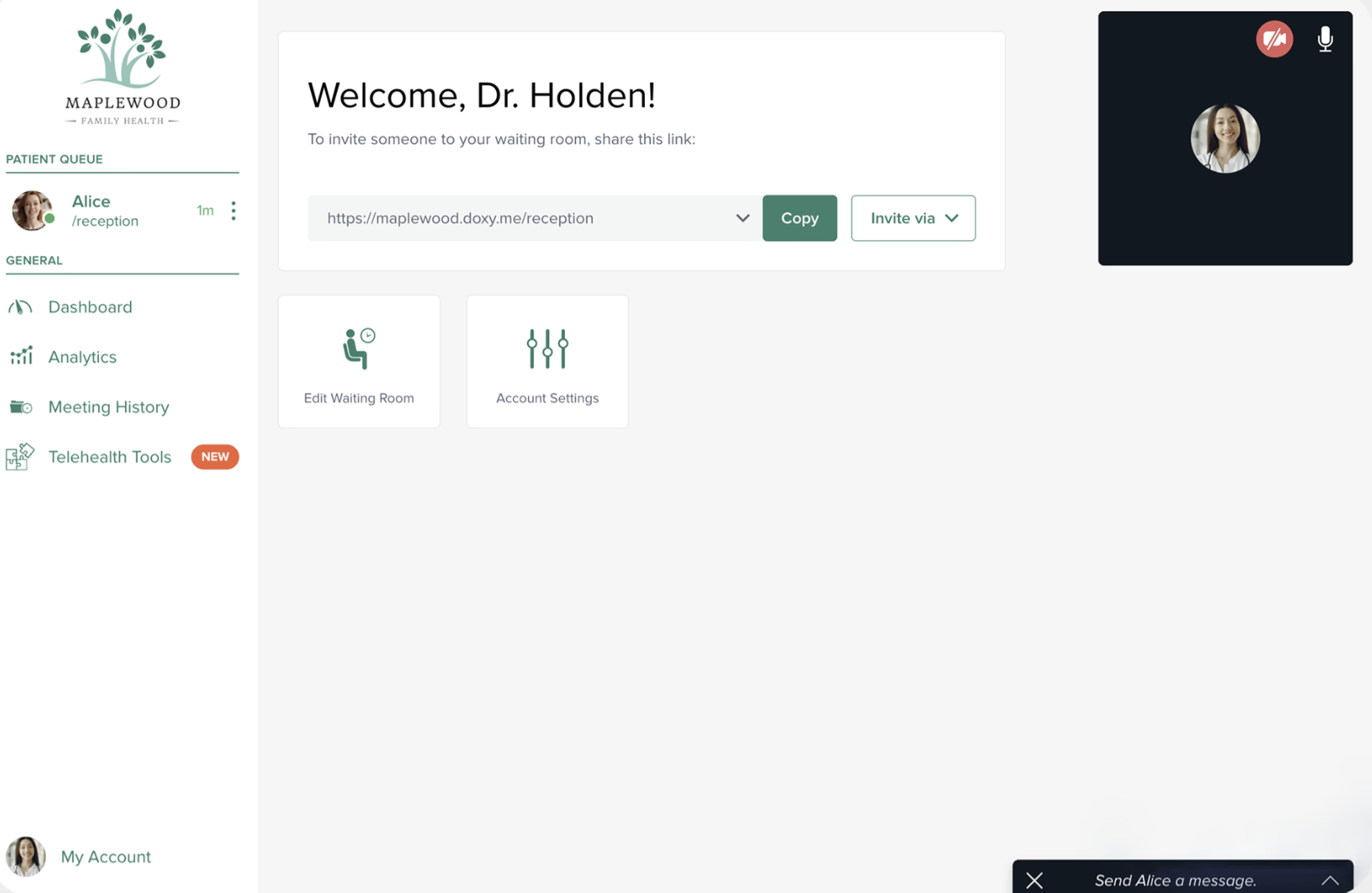Viewport: 1372px width, 893px height.
Task: Go to Analytics in sidebar
Action: pos(82,357)
